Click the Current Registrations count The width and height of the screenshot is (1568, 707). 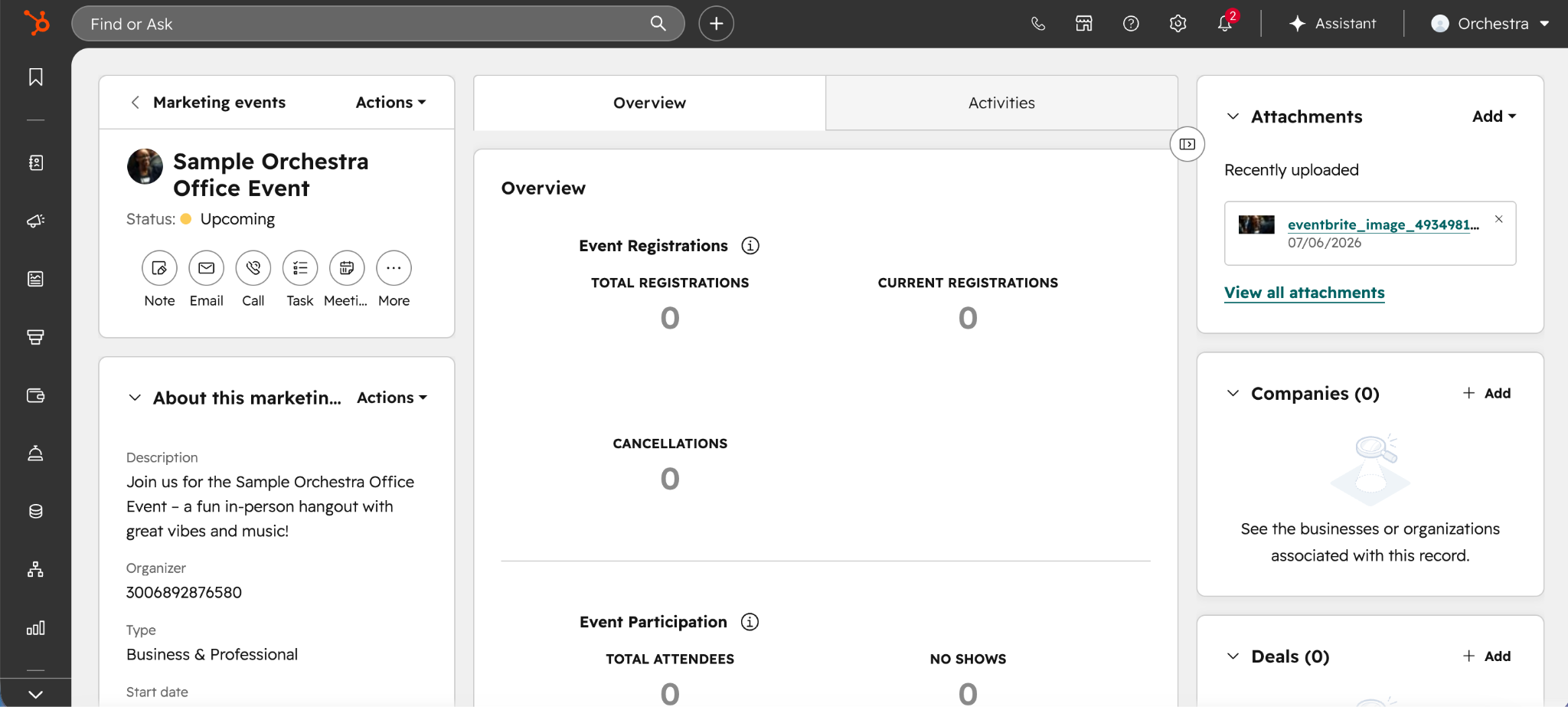coord(968,318)
